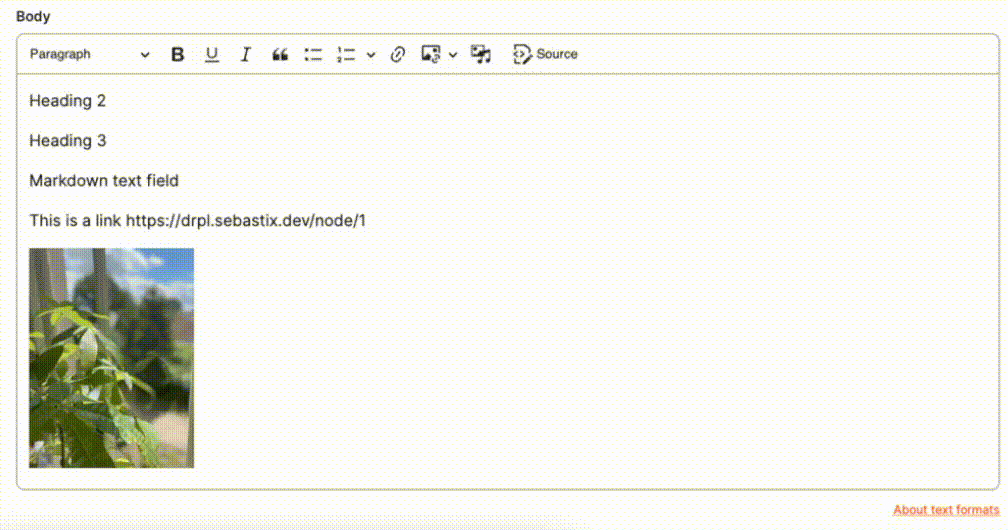This screenshot has height=530, width=1008.
Task: Click the https://drpl.sebastix.dev/node/1 URL text
Action: 246,221
